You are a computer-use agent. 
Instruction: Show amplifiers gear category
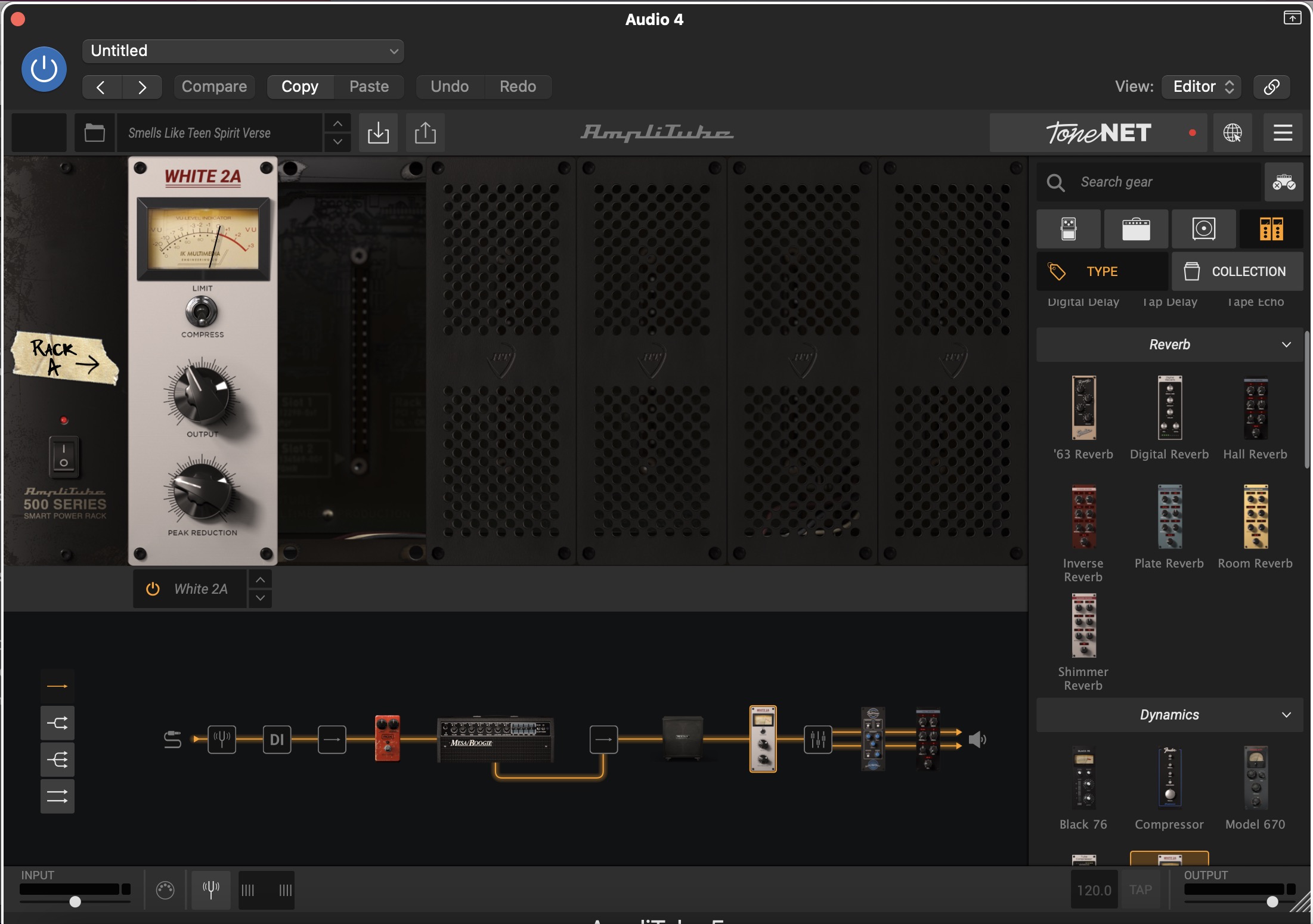tap(1136, 229)
